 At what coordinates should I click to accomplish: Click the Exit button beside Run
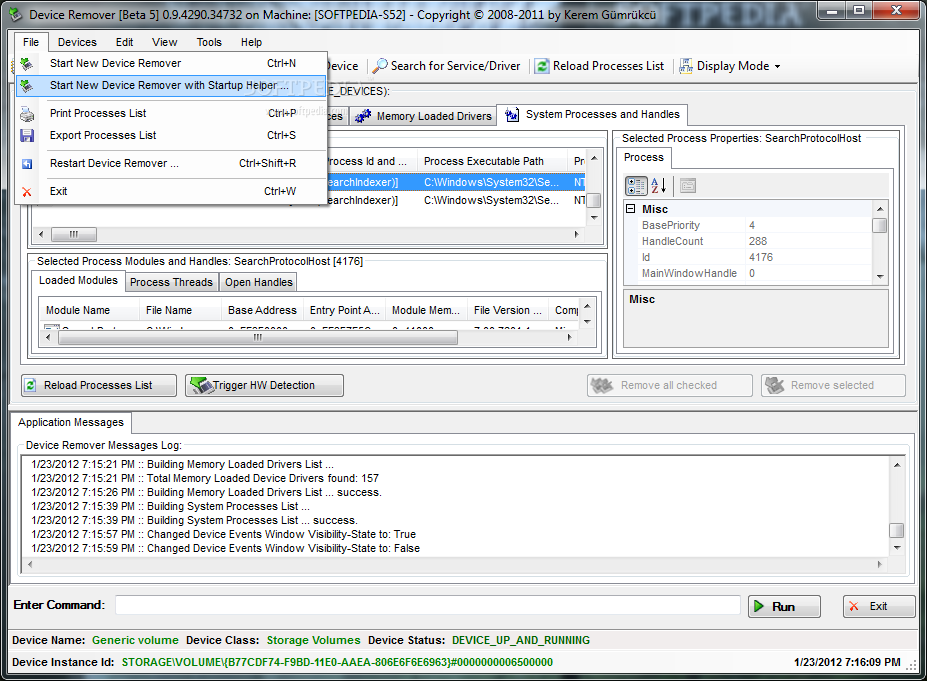[879, 607]
